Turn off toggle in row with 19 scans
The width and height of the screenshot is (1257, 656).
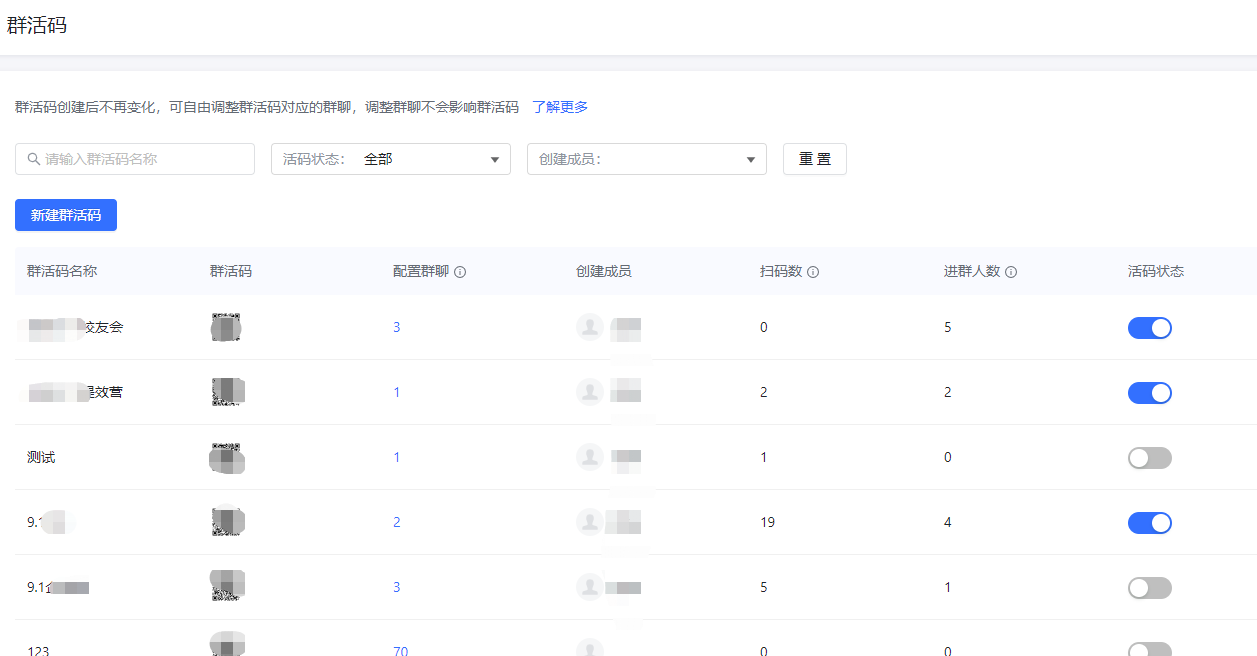[1149, 522]
